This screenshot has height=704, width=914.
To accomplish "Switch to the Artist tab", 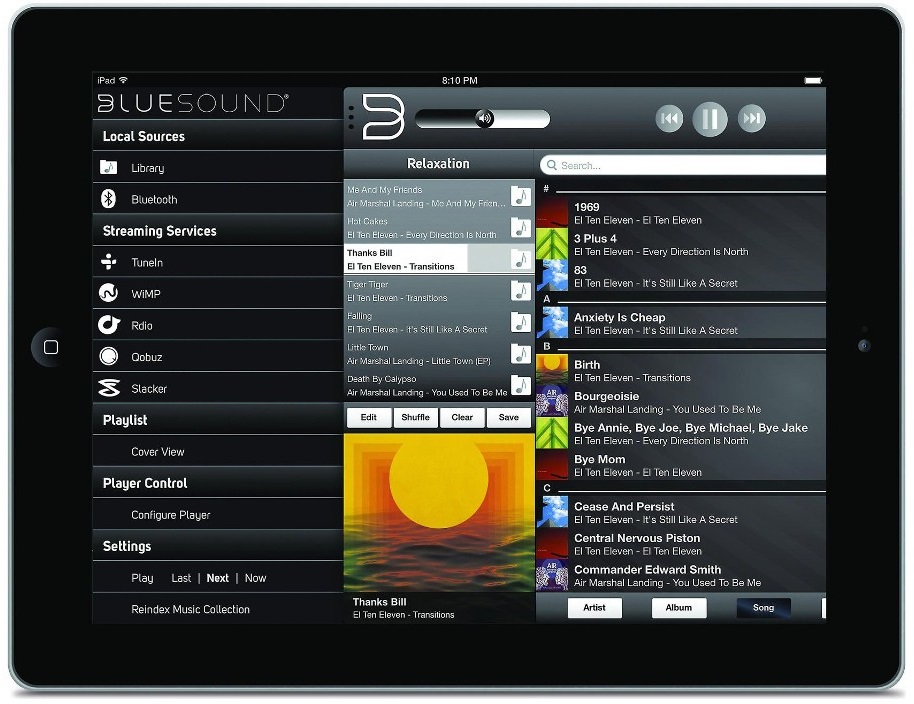I will click(595, 607).
